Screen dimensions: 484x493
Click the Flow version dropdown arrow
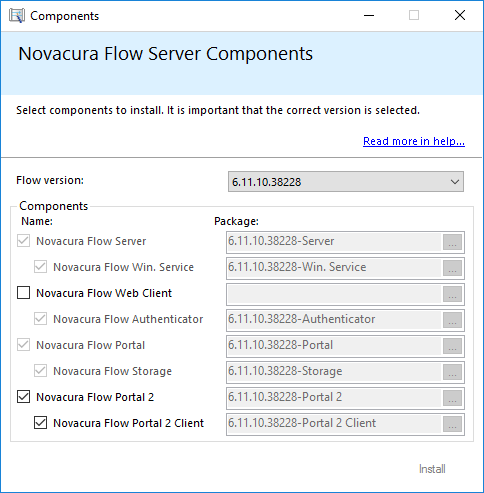coord(455,182)
